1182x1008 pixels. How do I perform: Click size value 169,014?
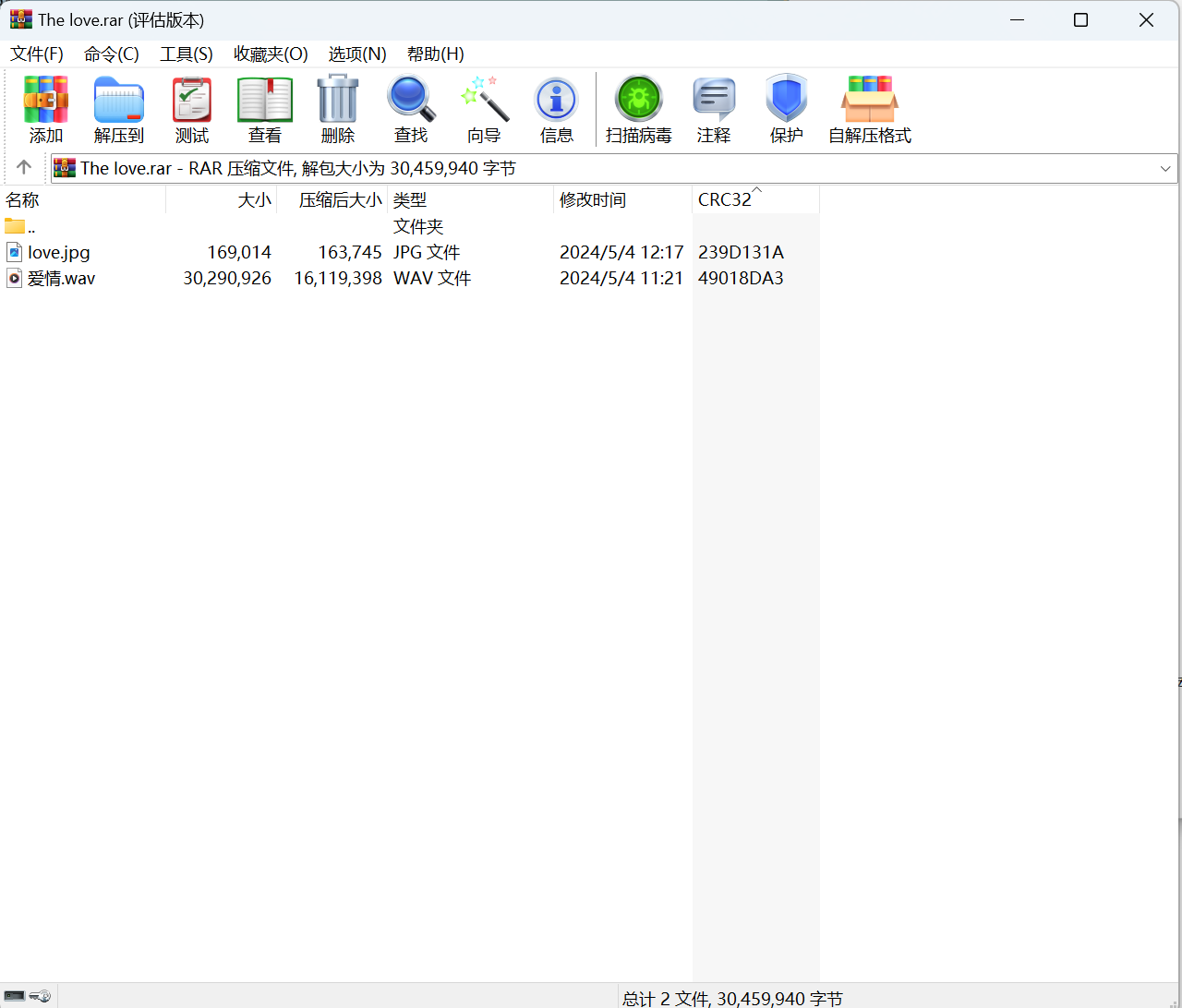(239, 252)
